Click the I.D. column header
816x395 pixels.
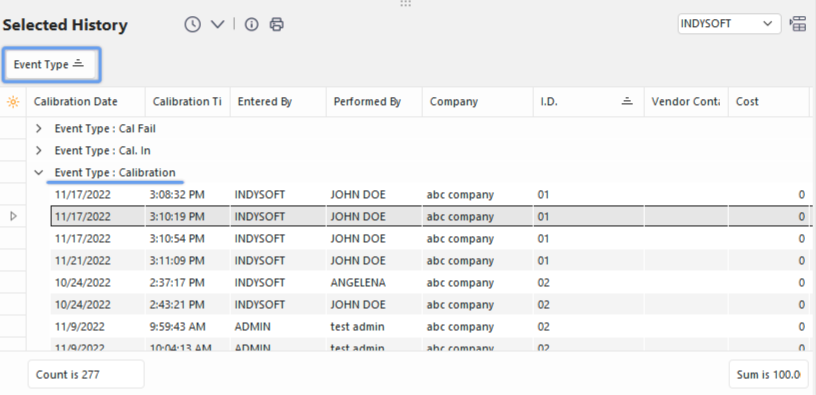click(589, 102)
